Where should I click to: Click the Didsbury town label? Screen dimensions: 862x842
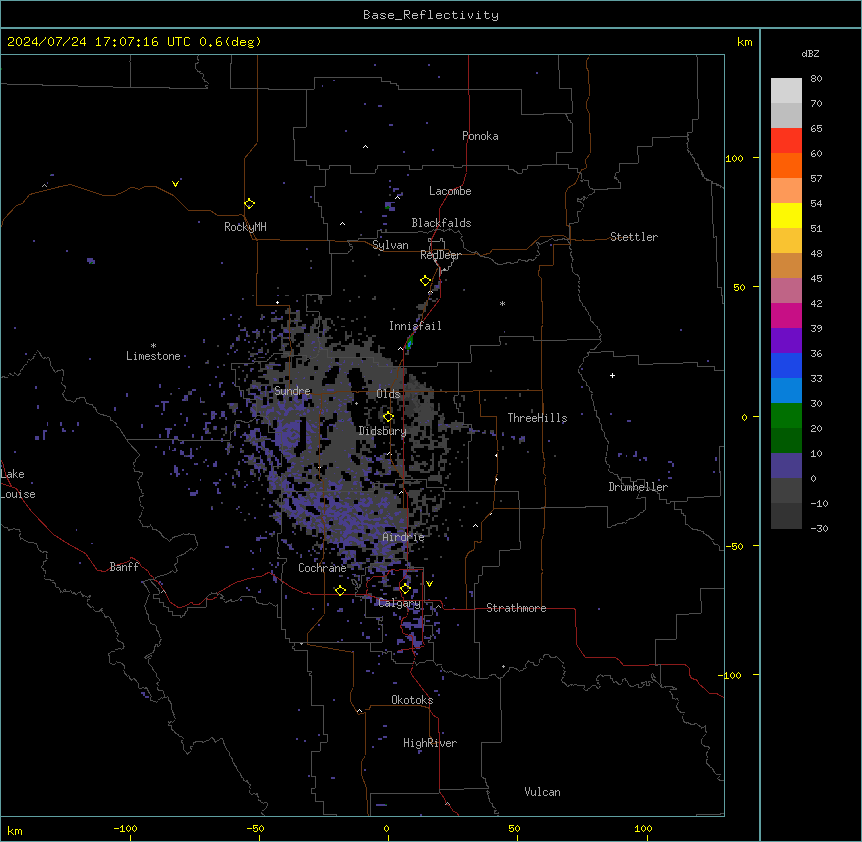click(x=383, y=431)
